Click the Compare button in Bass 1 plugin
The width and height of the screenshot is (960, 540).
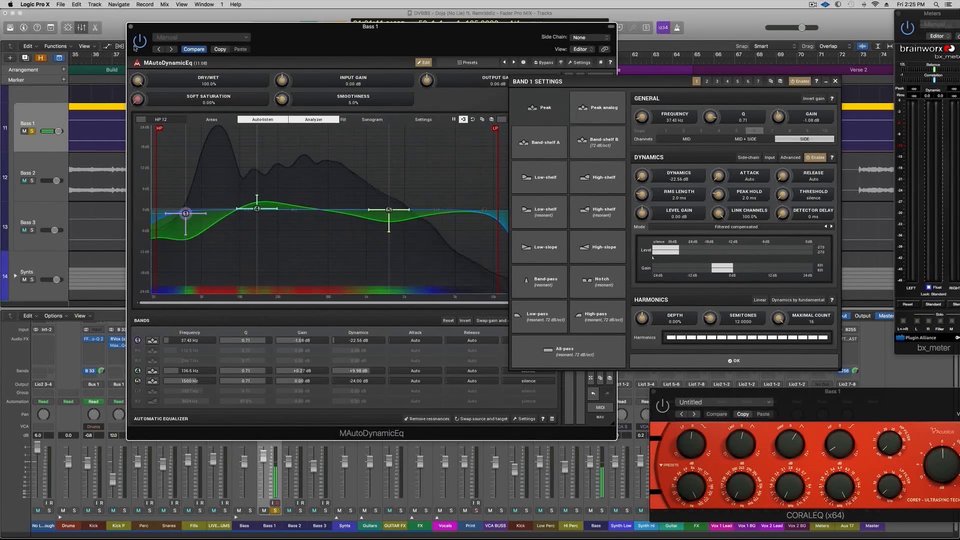click(193, 49)
